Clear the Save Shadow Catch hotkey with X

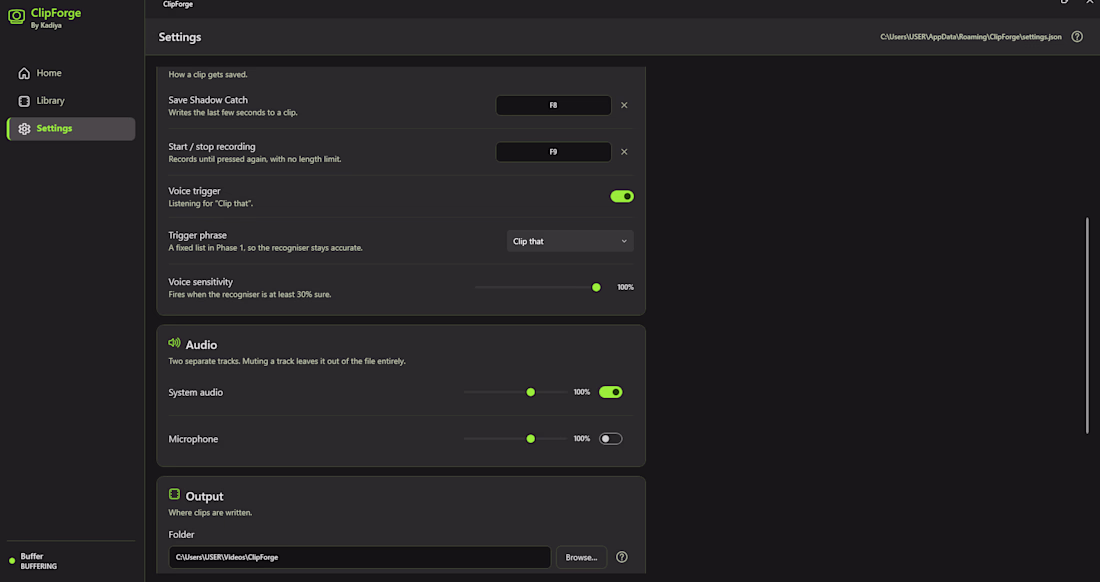click(624, 105)
